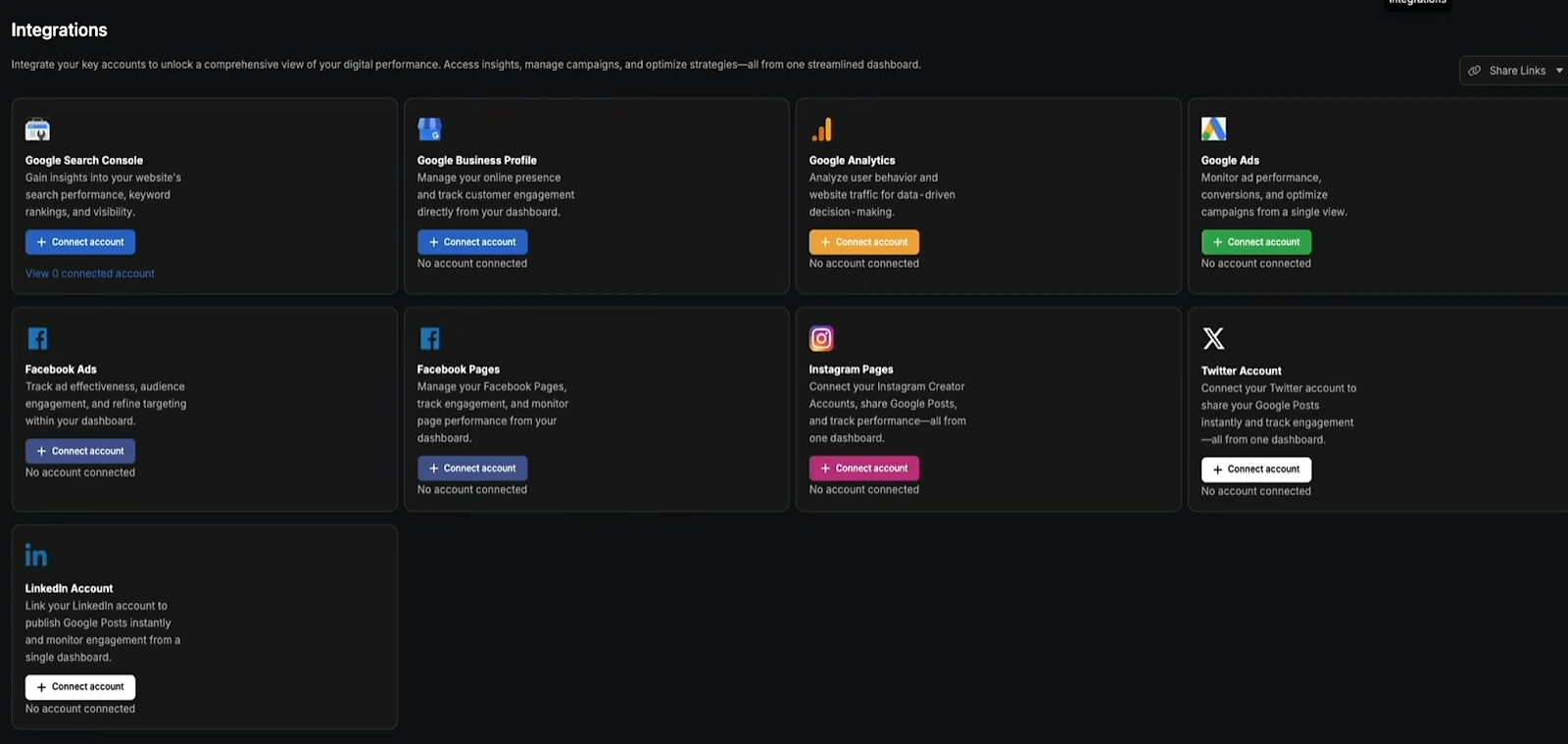Click the Google Analytics bar chart icon
The height and width of the screenshot is (744, 1568).
point(821,129)
